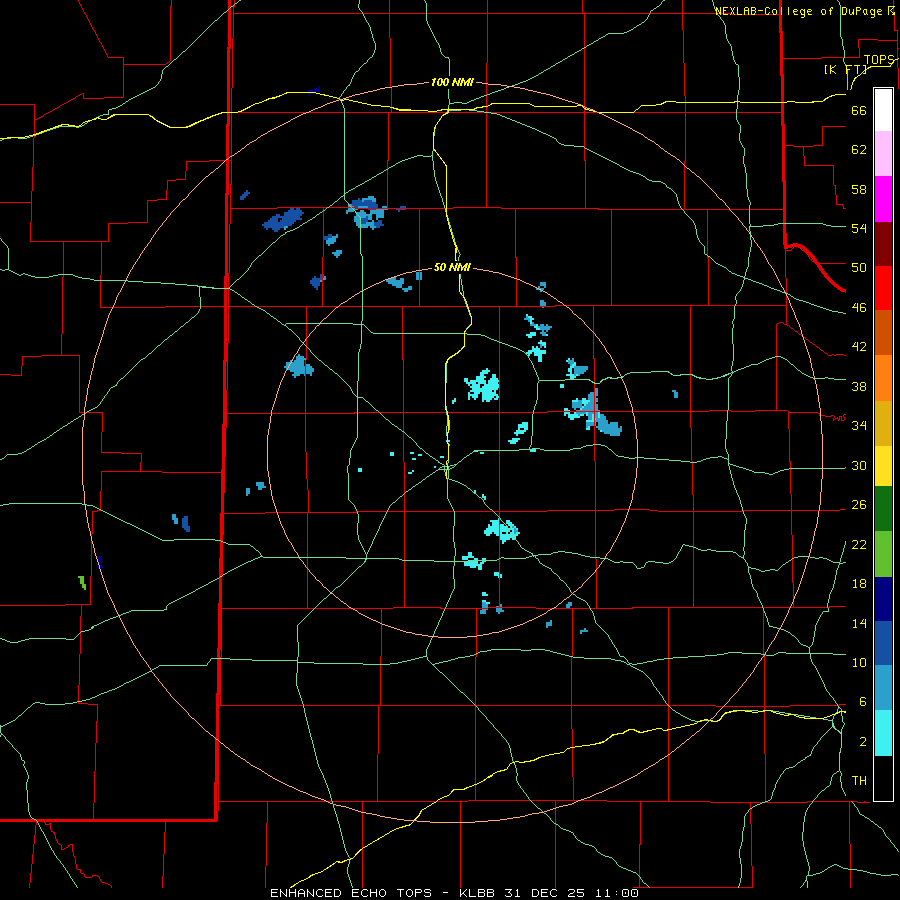Click the legend value 10
Viewport: 900px width, 900px height.
pyautogui.click(x=859, y=662)
